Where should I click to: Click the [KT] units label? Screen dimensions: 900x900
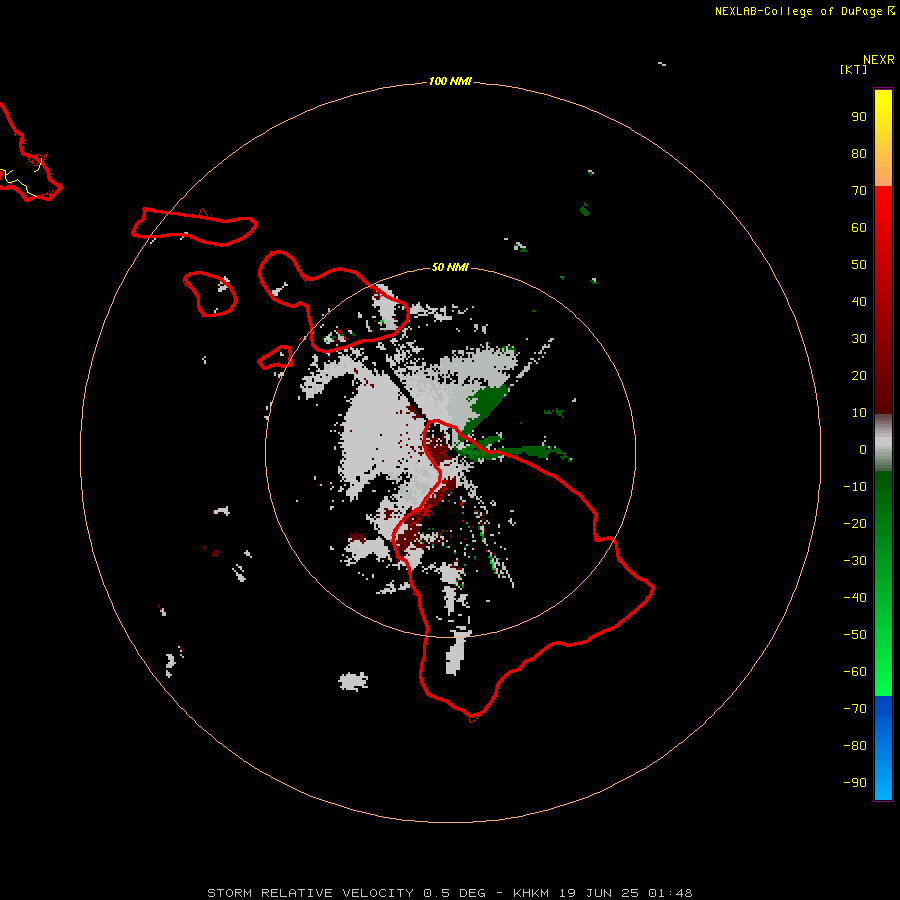point(854,69)
